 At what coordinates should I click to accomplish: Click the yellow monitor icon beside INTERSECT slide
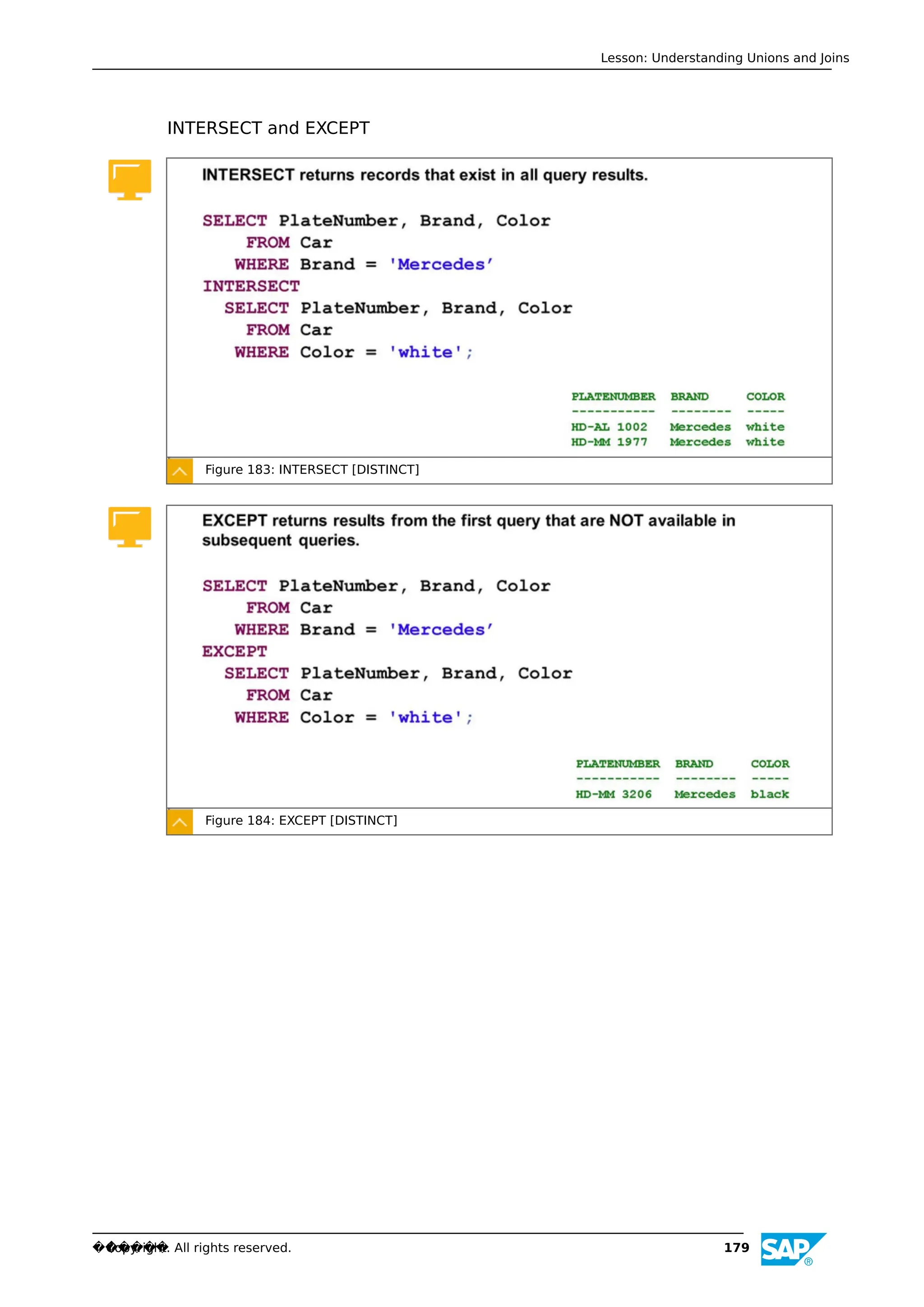point(130,179)
